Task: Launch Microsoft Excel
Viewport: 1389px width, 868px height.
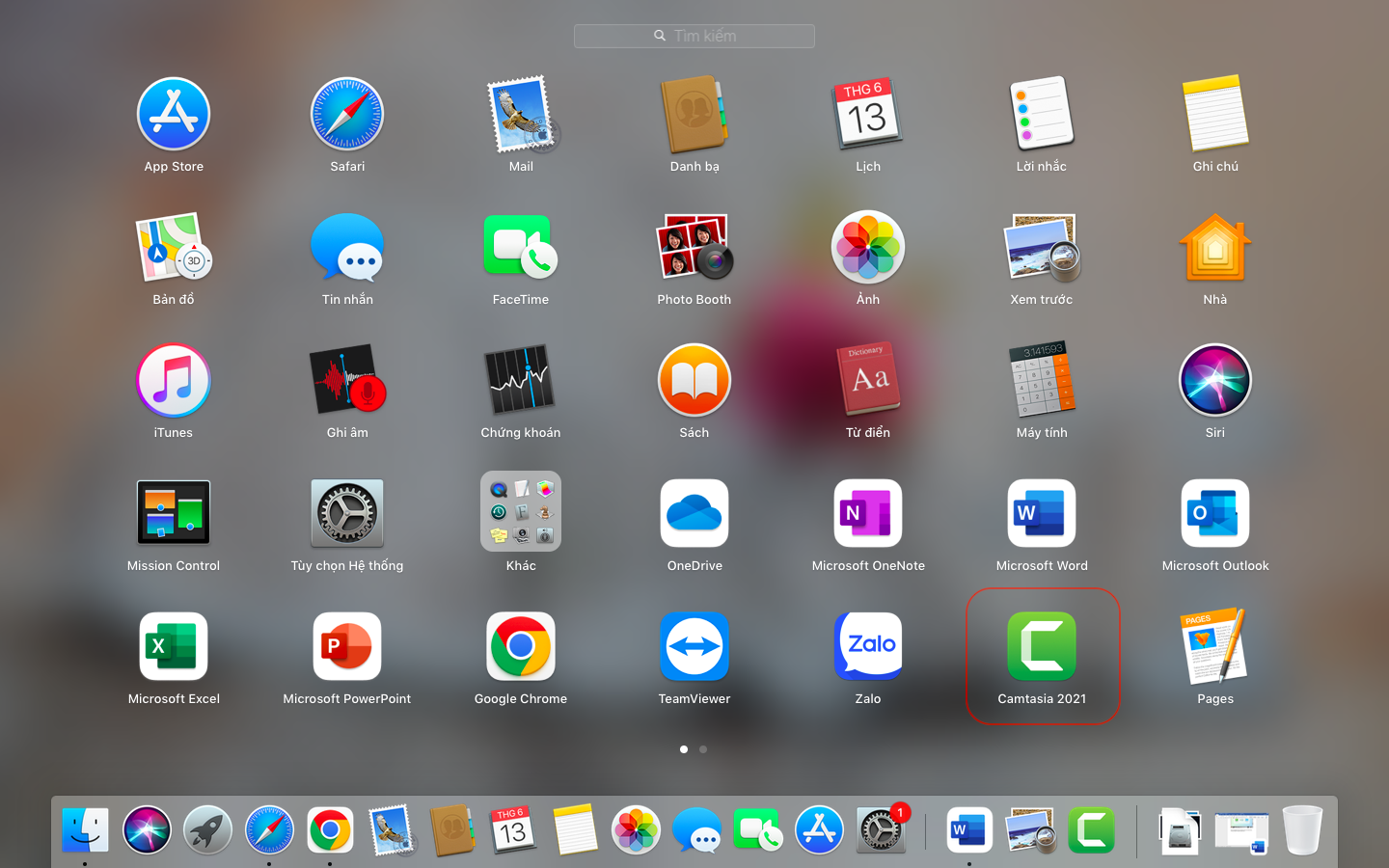Action: click(x=174, y=646)
